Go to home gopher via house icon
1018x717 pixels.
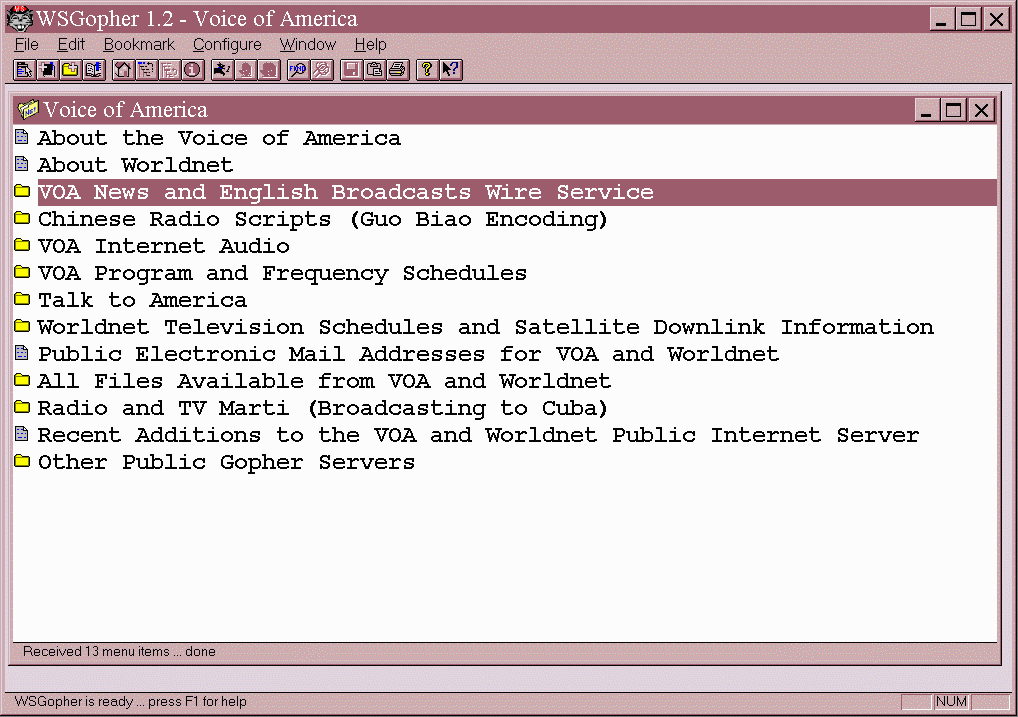point(123,69)
